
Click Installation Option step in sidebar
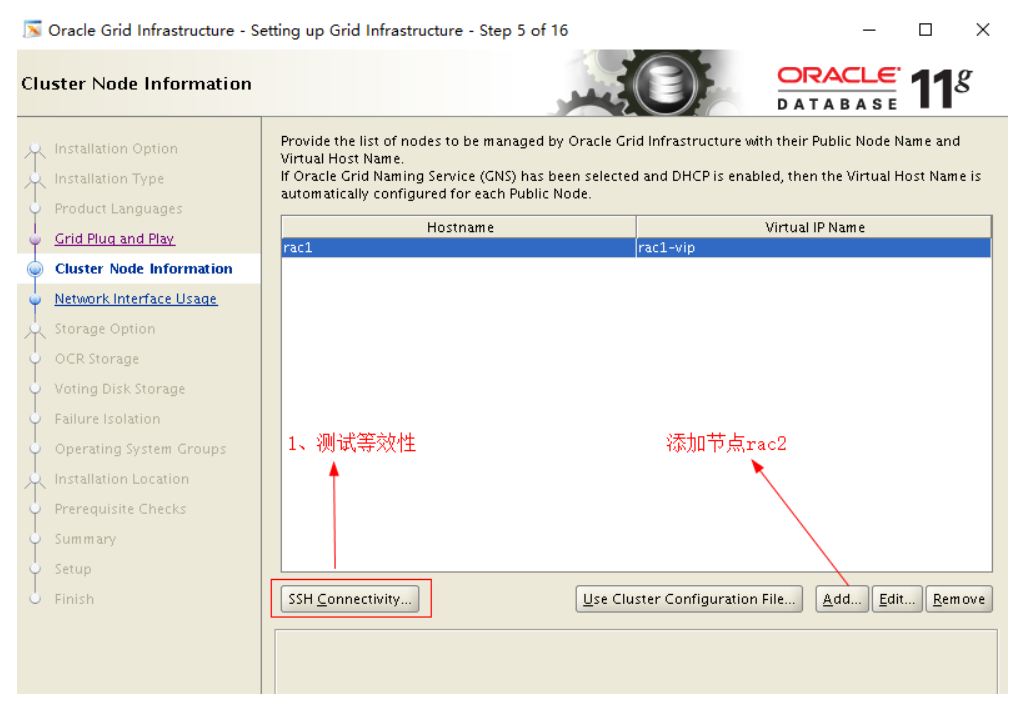tap(116, 148)
